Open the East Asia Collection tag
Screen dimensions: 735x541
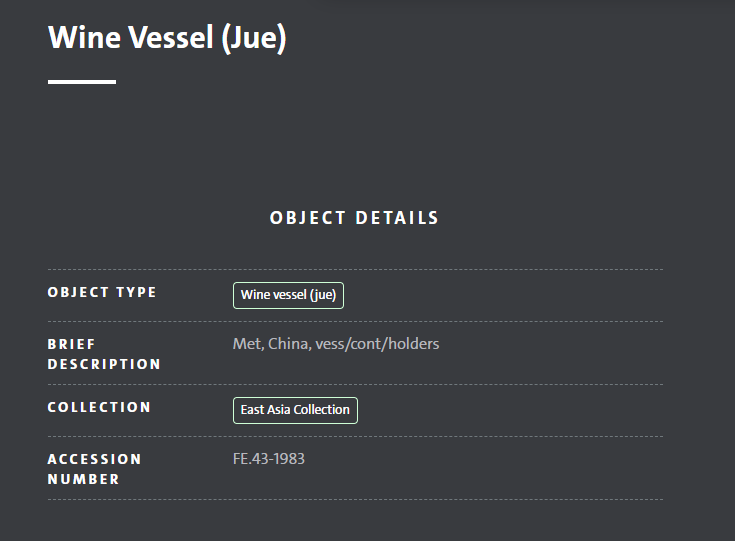click(x=295, y=410)
